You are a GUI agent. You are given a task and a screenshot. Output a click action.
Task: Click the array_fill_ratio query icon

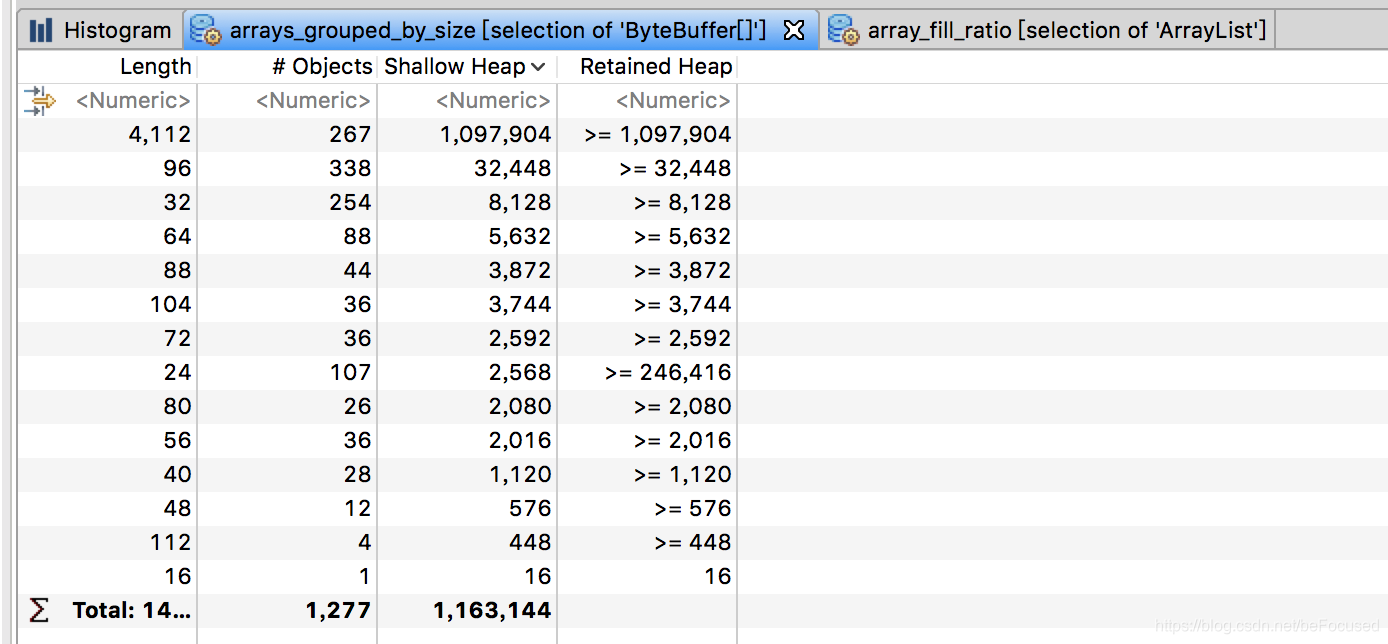[843, 30]
